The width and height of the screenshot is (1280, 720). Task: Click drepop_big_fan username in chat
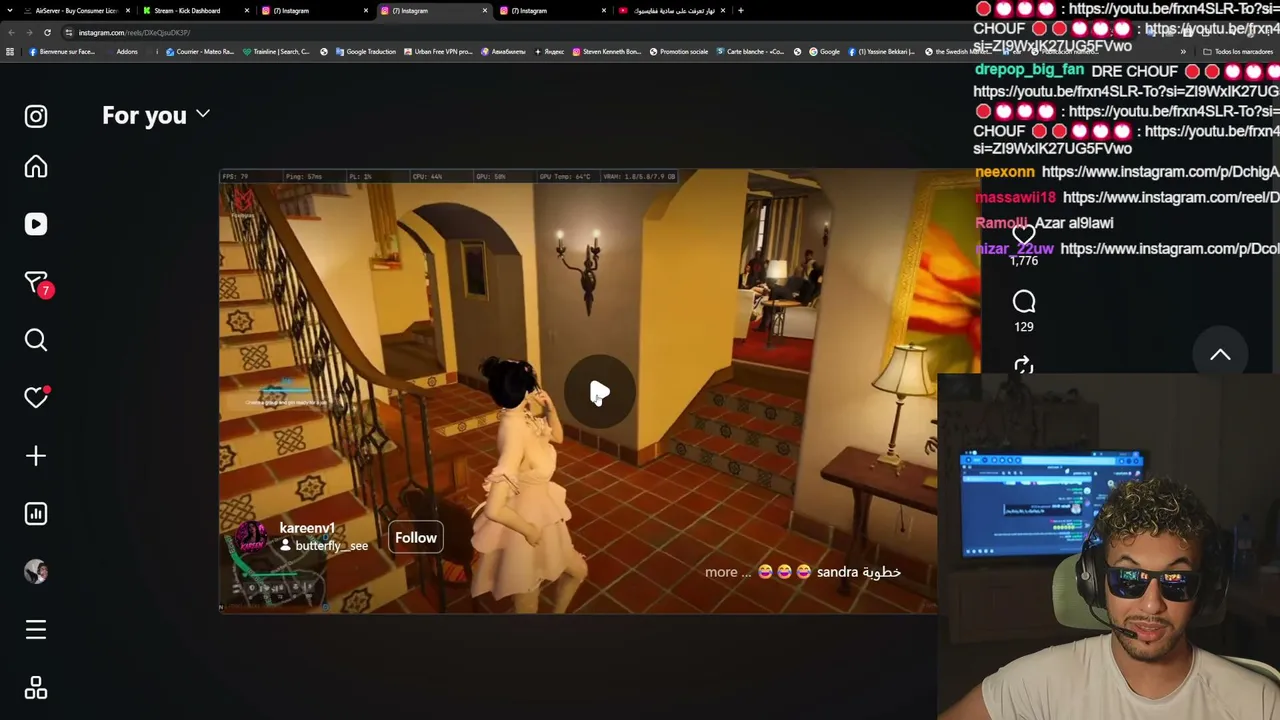pos(1029,71)
